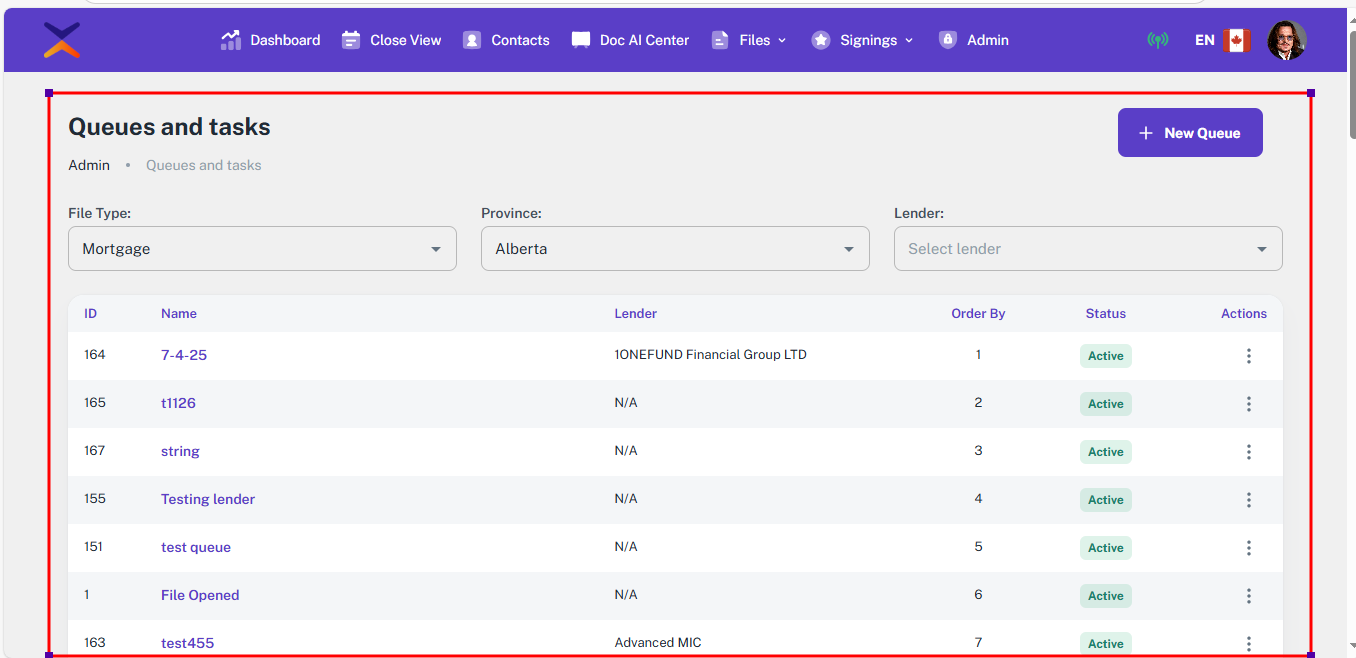
Task: Click the Close View calendar icon
Action: (x=351, y=40)
